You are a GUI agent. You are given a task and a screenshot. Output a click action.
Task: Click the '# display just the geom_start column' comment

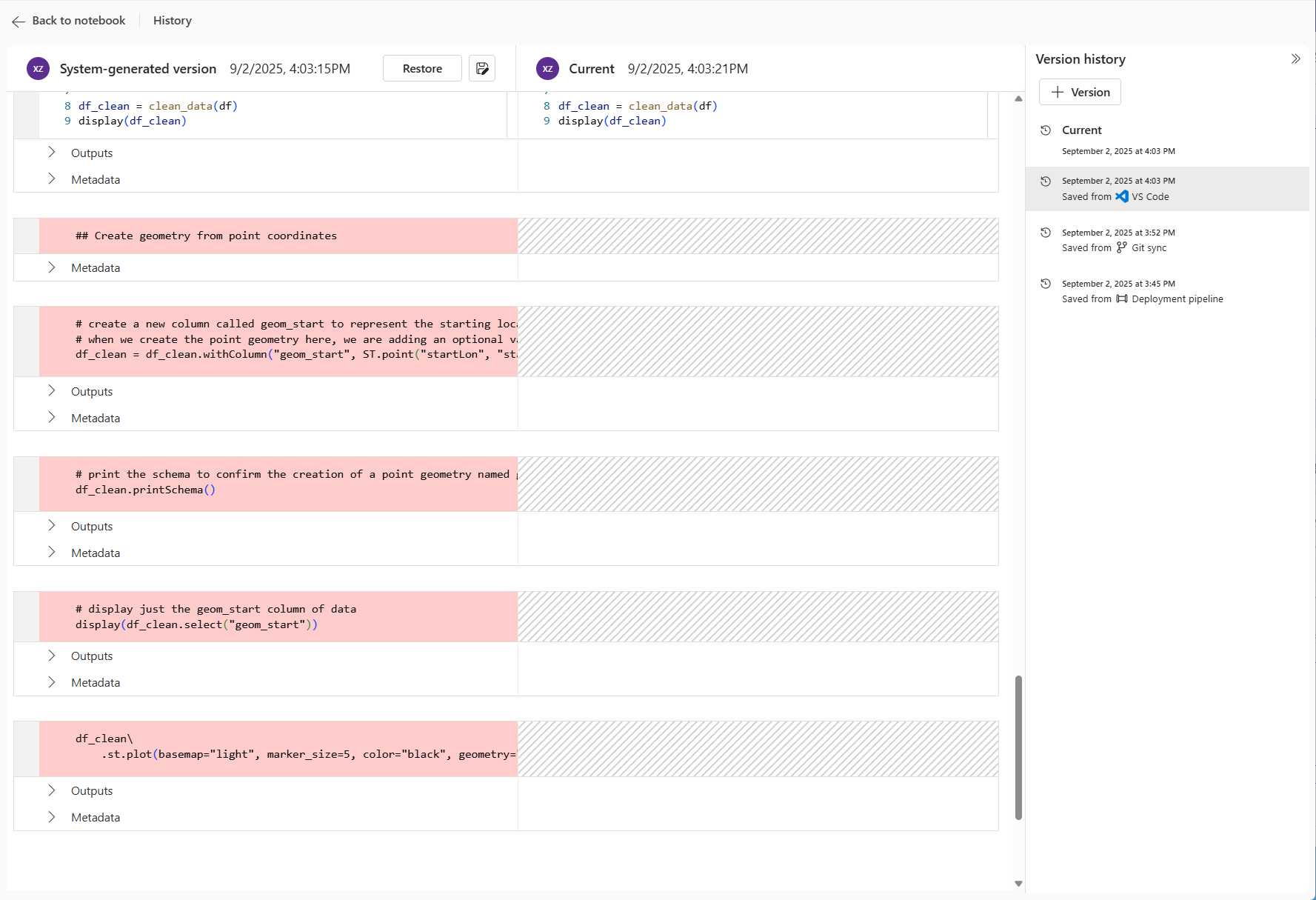[216, 610]
